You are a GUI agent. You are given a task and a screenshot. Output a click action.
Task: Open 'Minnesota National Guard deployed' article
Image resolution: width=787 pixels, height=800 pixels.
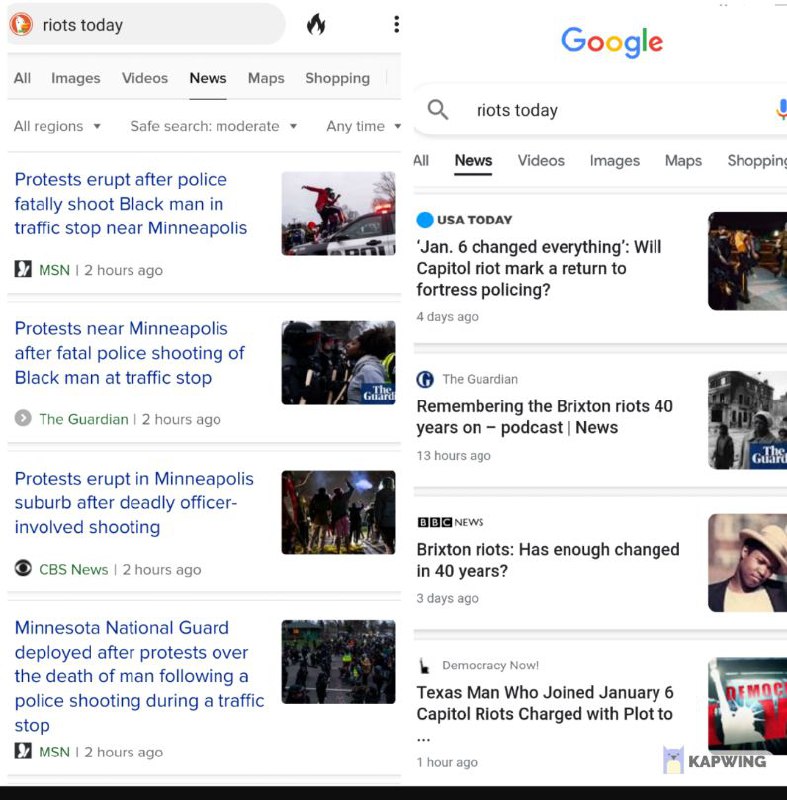(139, 676)
